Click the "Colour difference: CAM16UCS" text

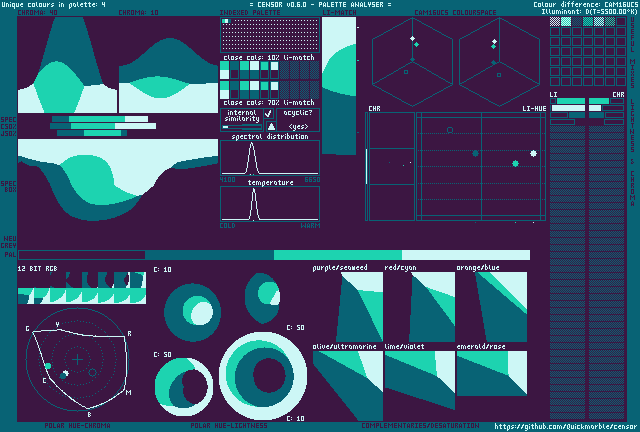point(585,5)
